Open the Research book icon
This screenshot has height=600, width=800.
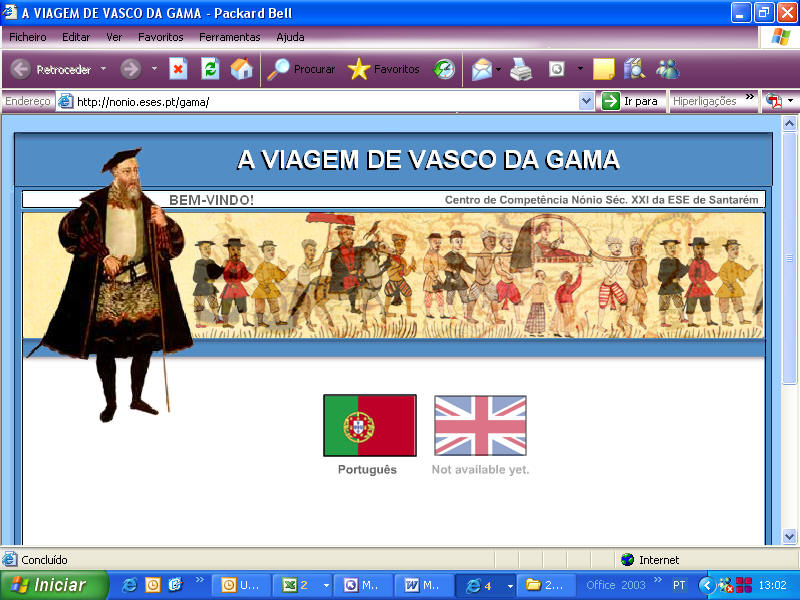[x=634, y=69]
